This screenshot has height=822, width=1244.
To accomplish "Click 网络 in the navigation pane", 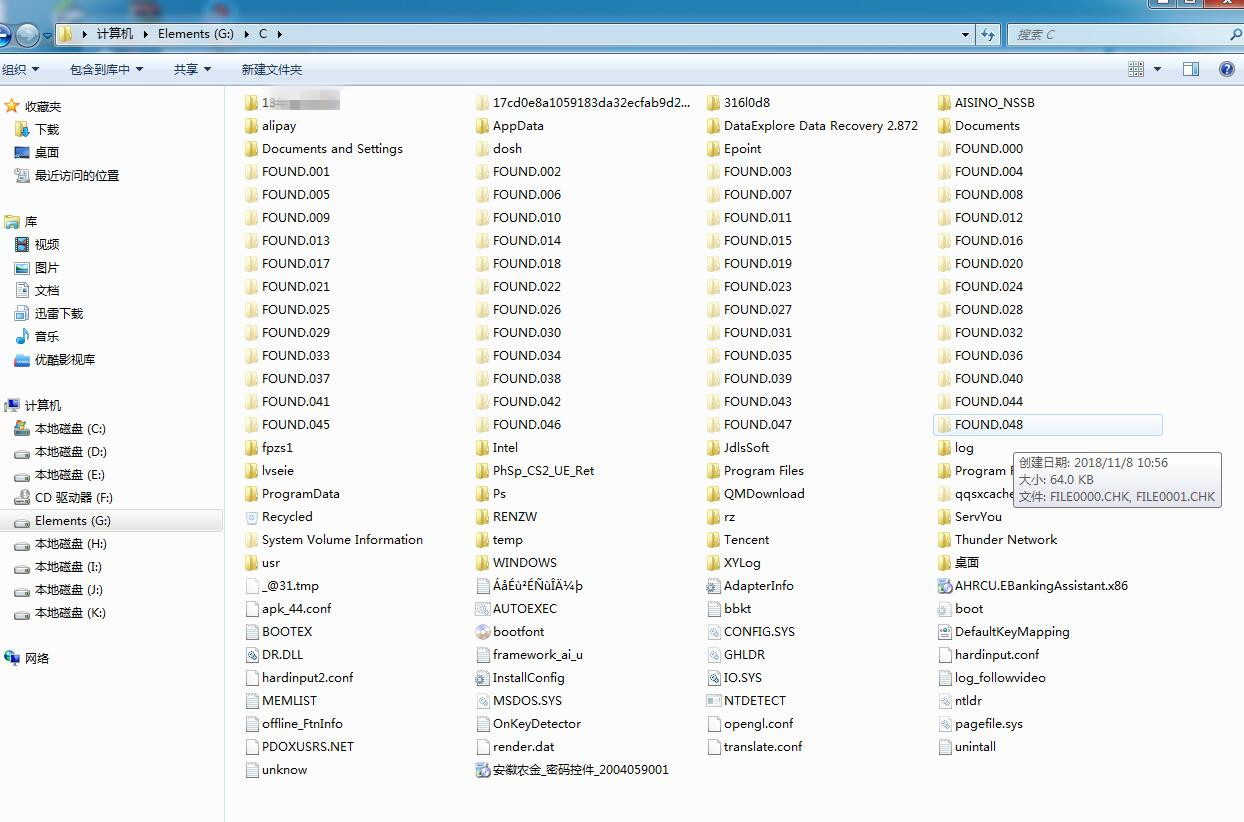I will pos(37,658).
